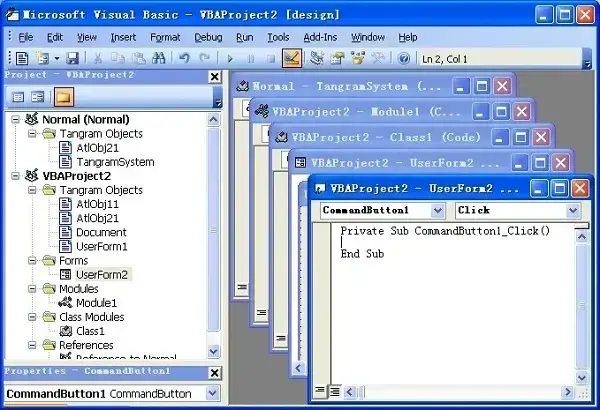Collapse the Normal (Normal) project node
Screen dimensions: 600x410
click(15, 119)
